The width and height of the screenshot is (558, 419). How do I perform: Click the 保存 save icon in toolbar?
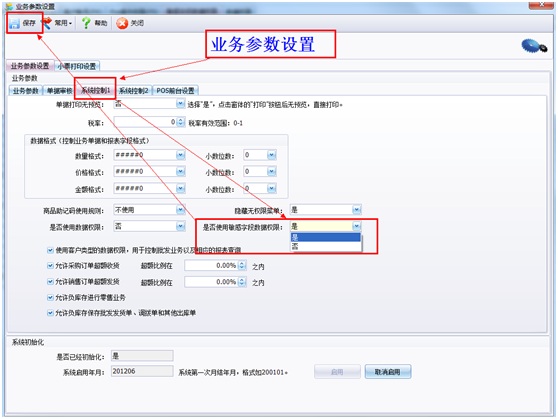15,24
